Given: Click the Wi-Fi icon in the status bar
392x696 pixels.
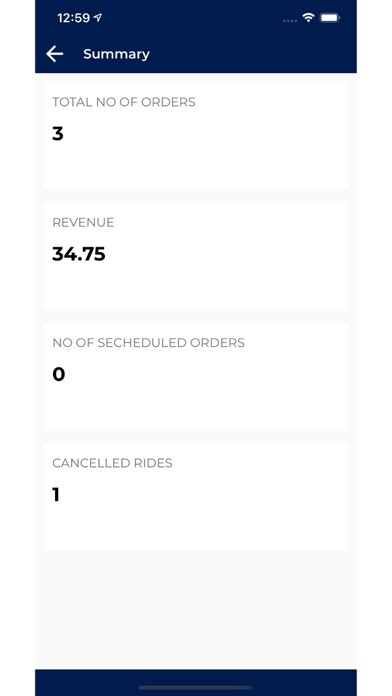Looking at the screenshot, I should coord(308,18).
